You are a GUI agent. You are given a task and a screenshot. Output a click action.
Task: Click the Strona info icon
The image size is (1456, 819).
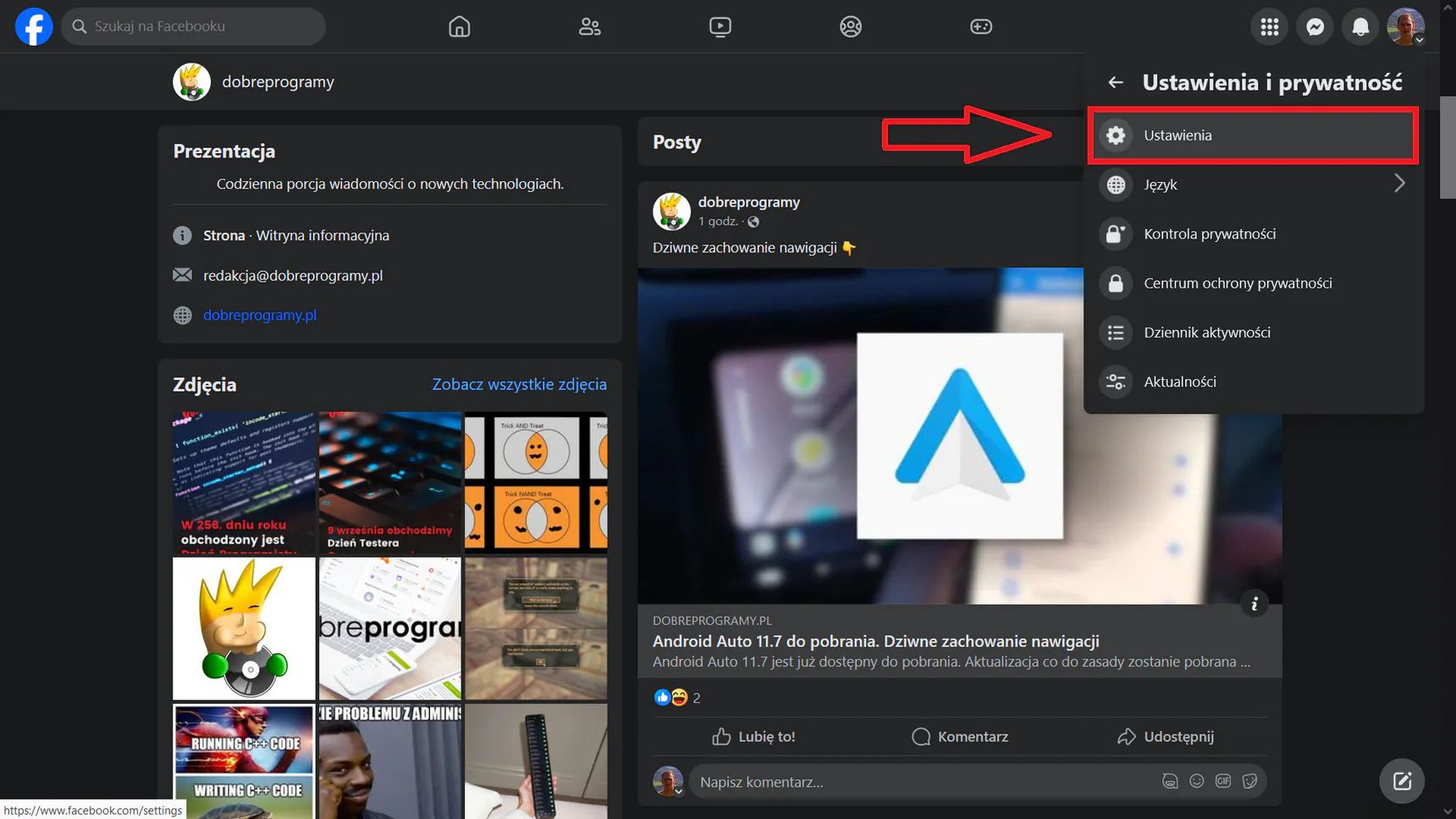coord(182,235)
